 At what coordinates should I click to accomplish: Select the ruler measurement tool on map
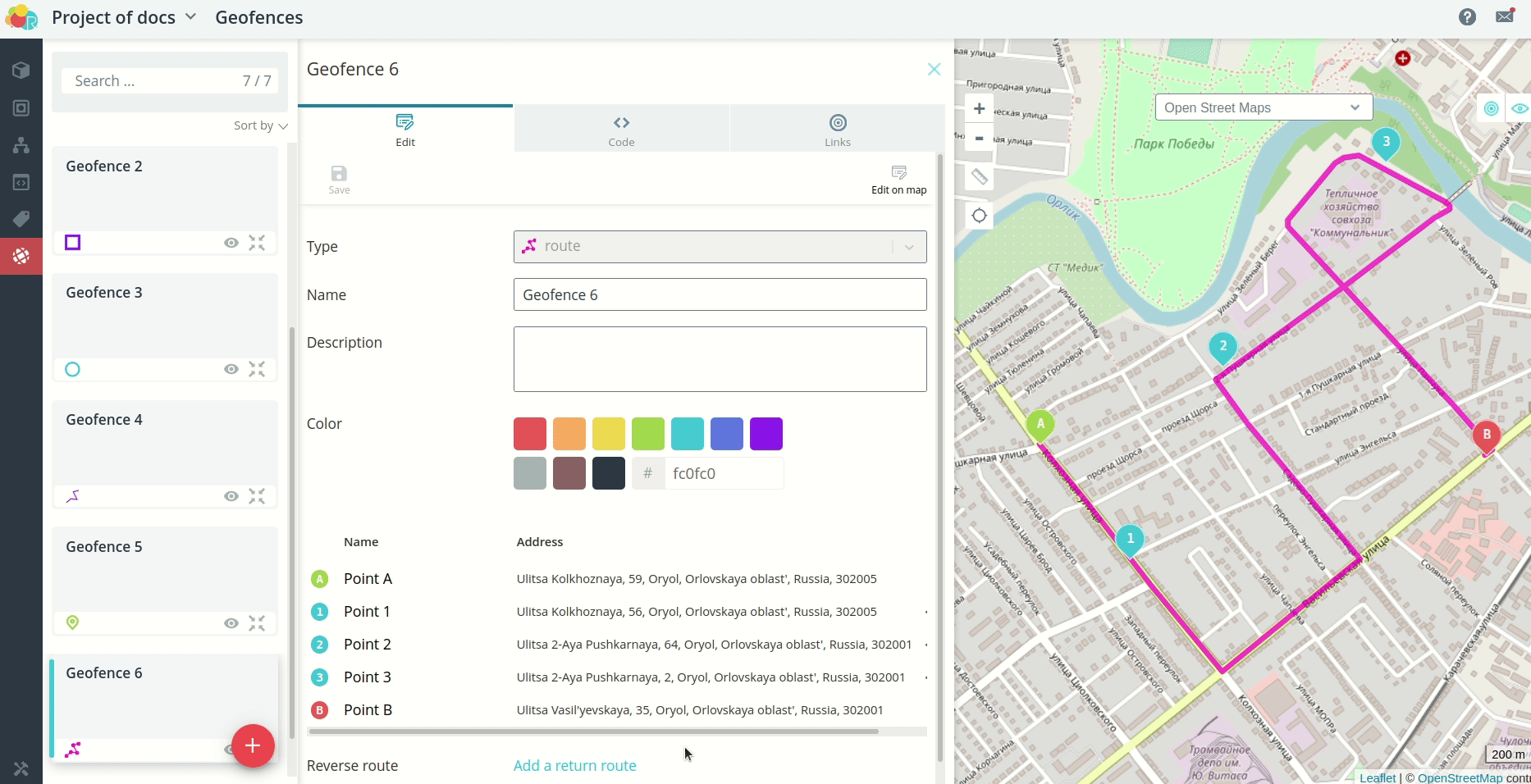pyautogui.click(x=979, y=176)
